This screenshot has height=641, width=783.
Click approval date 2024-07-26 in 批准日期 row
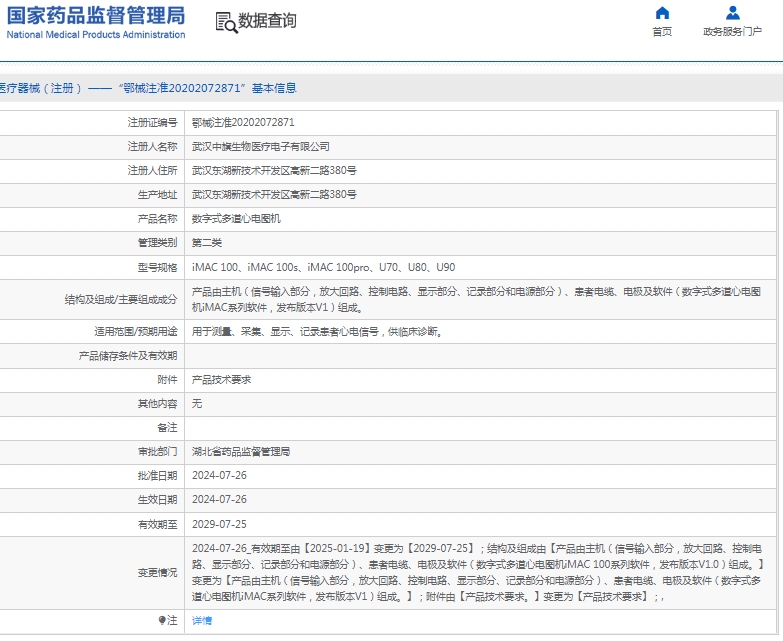(219, 475)
